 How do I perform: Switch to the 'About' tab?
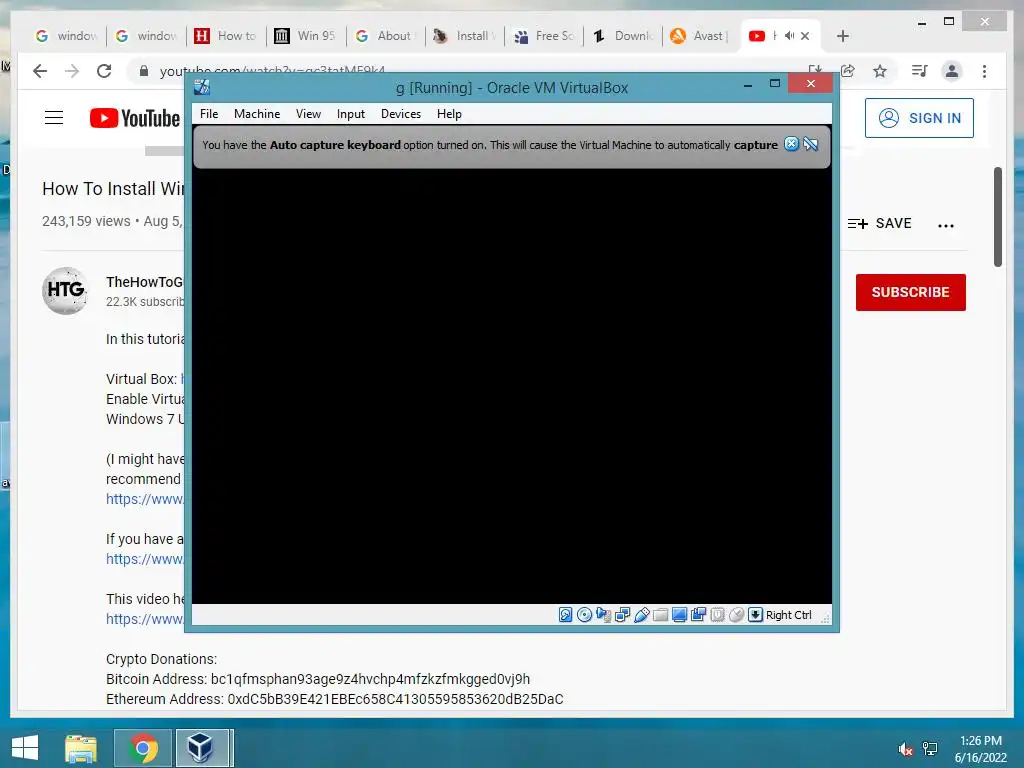point(386,36)
